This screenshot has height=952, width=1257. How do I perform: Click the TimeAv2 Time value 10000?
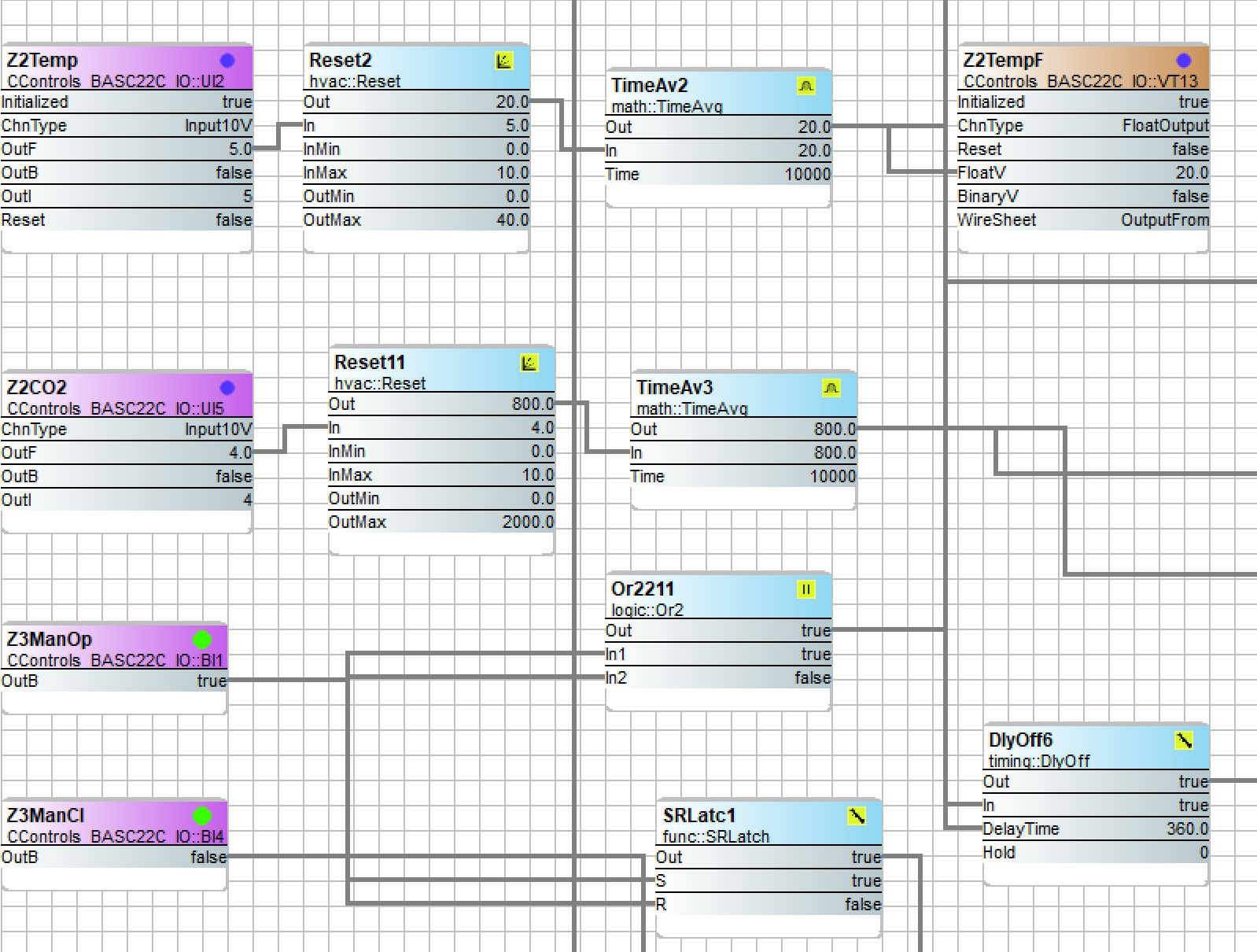point(807,175)
